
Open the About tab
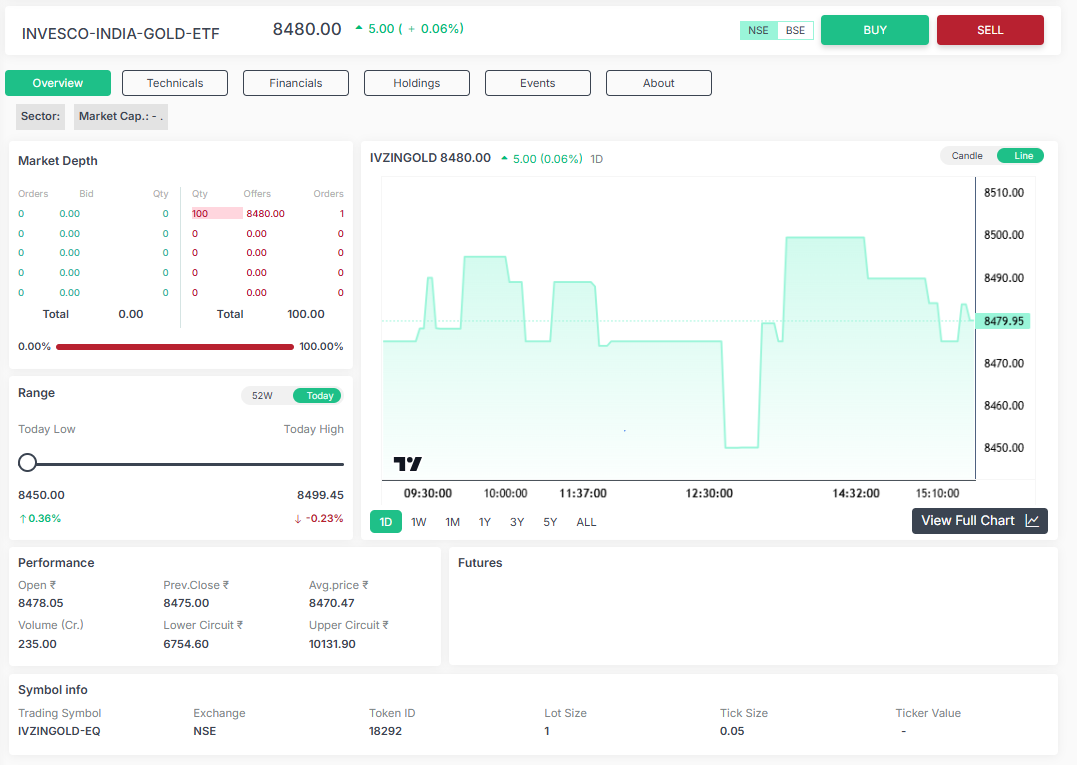(659, 83)
